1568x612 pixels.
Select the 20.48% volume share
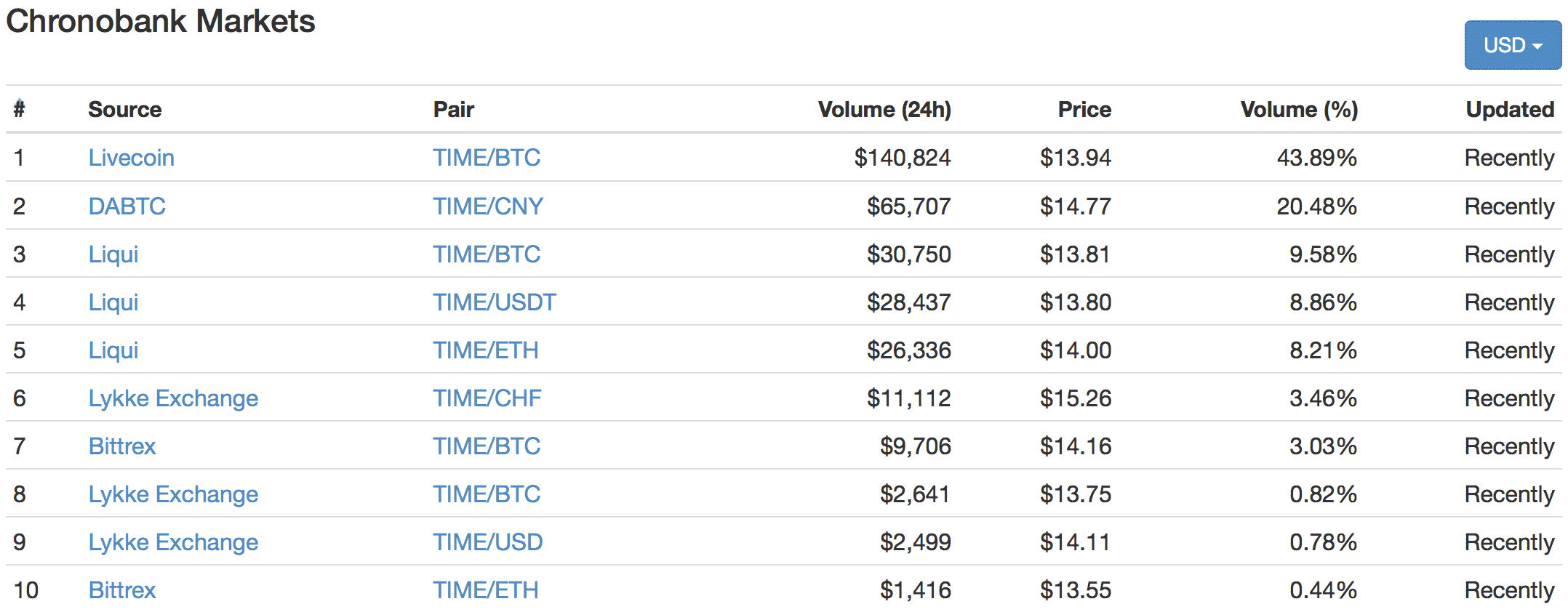pyautogui.click(x=1317, y=206)
